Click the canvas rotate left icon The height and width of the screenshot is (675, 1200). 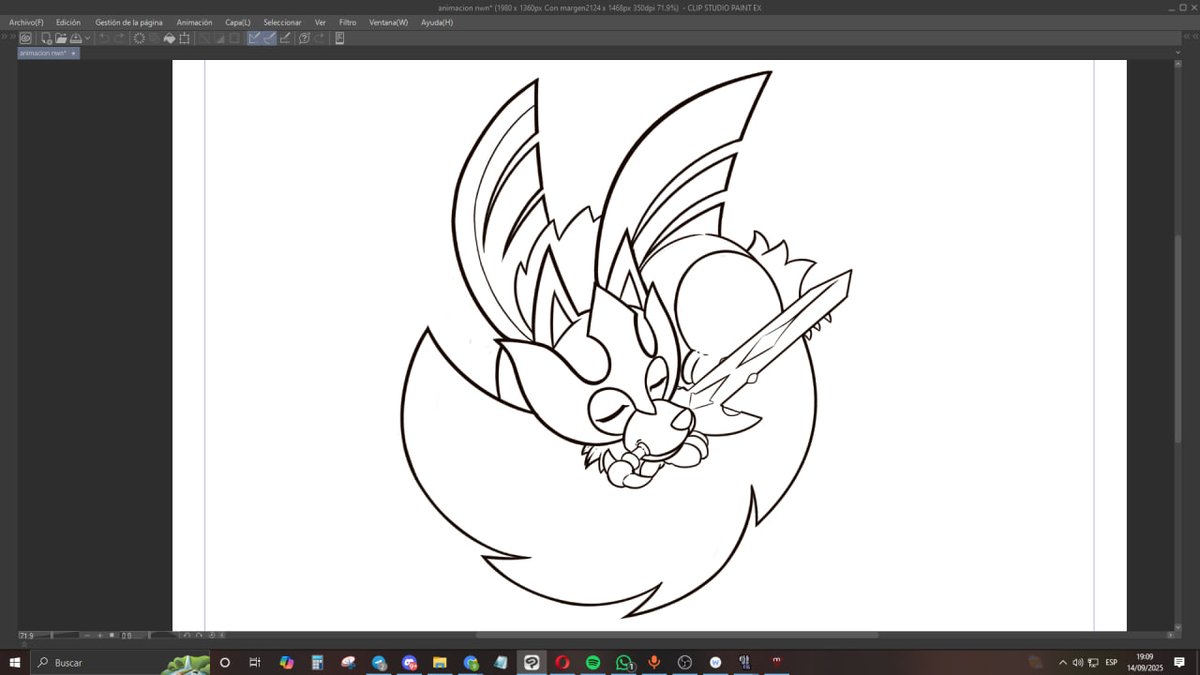[x=187, y=636]
